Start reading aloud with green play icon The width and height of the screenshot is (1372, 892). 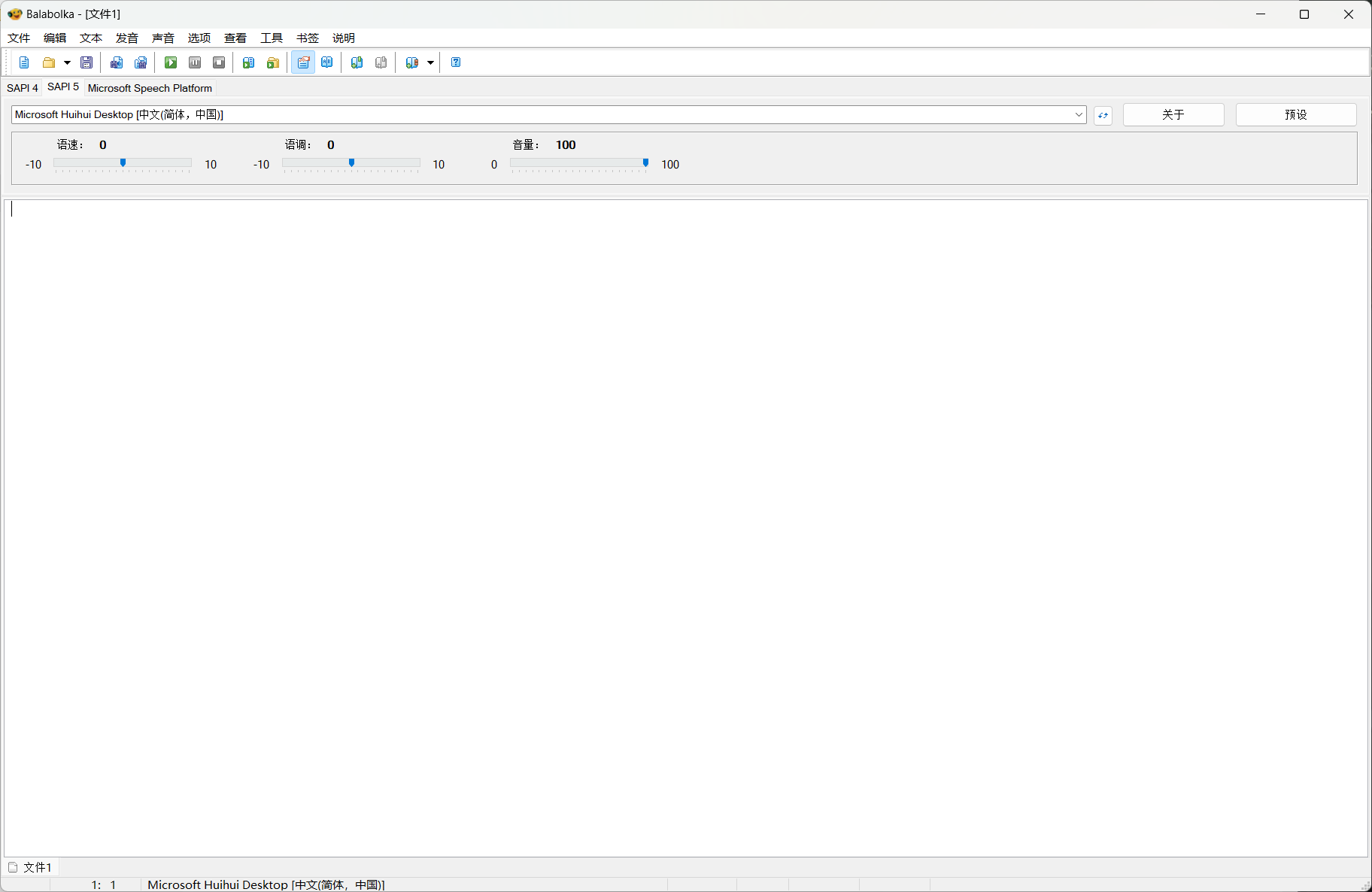[x=171, y=62]
